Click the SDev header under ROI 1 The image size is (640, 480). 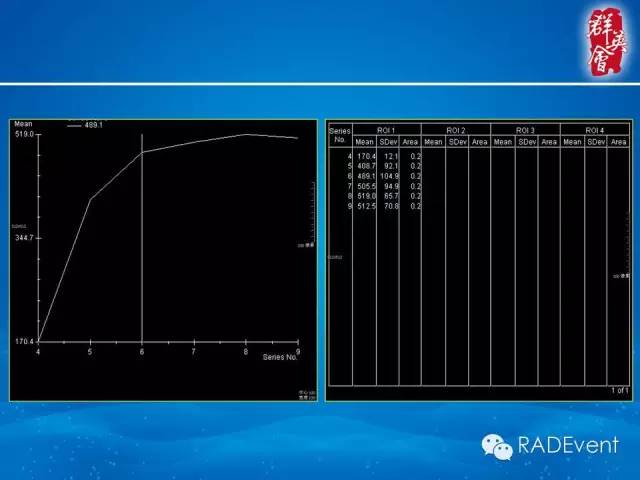click(388, 142)
